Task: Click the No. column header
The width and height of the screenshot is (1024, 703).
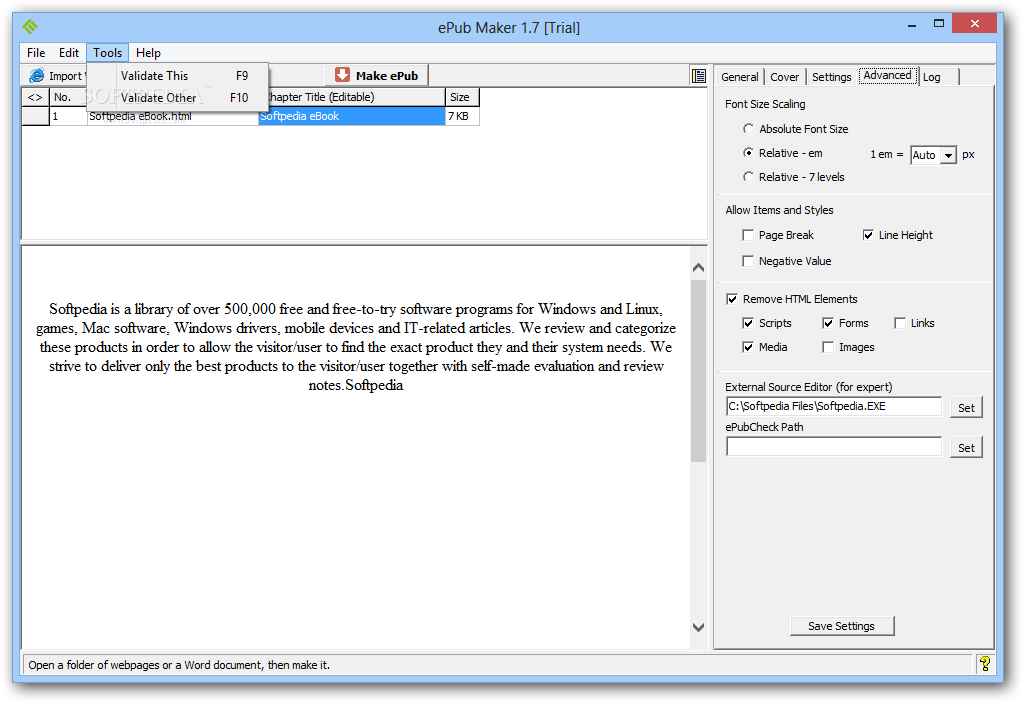Action: pyautogui.click(x=68, y=97)
